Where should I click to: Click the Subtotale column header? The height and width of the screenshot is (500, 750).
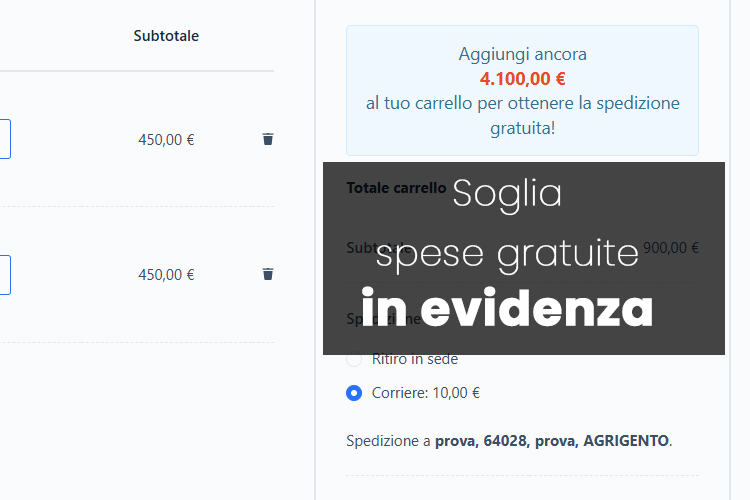click(x=166, y=36)
